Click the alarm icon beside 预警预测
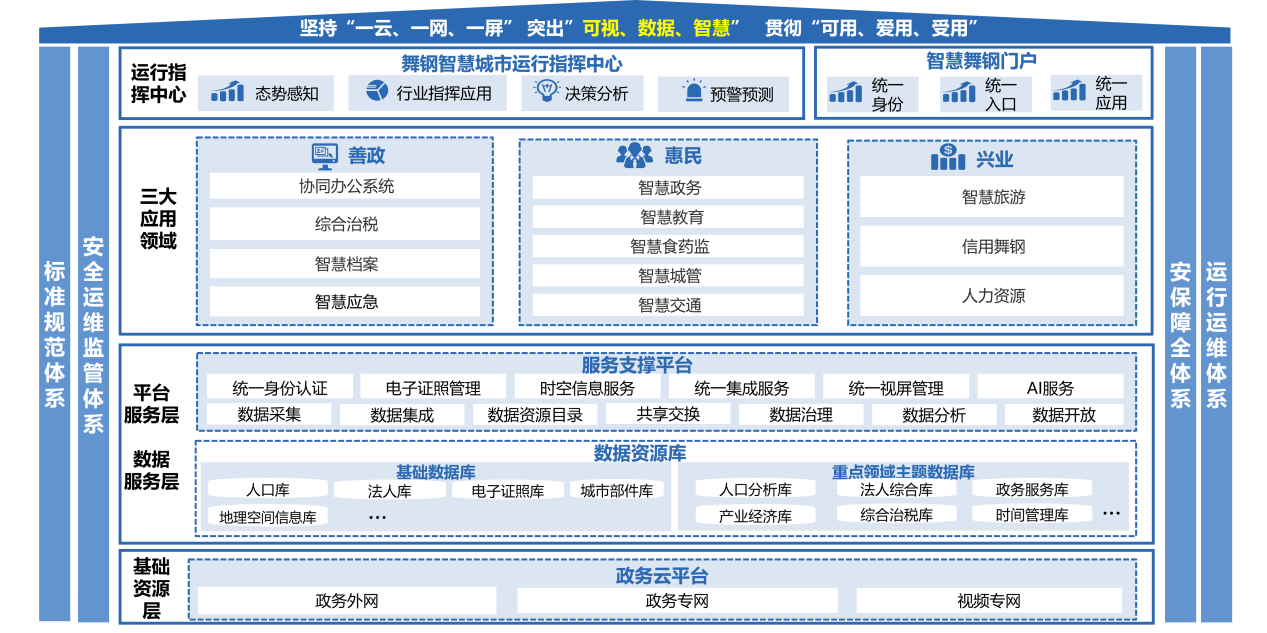 (693, 92)
